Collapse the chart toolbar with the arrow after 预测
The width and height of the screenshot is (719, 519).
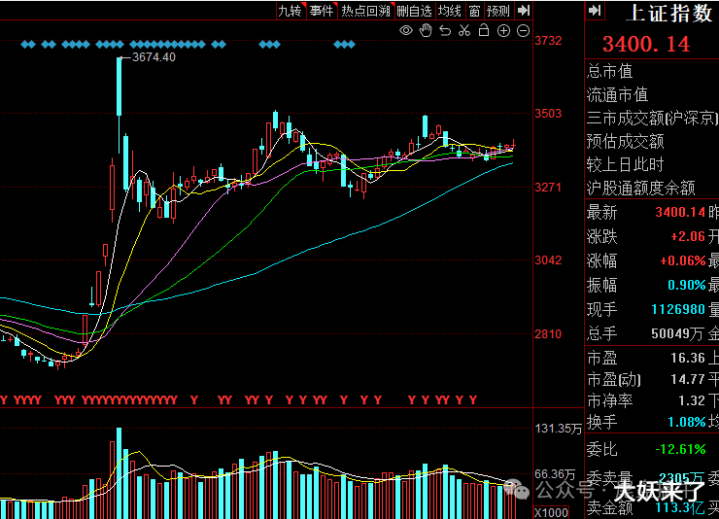pos(523,11)
